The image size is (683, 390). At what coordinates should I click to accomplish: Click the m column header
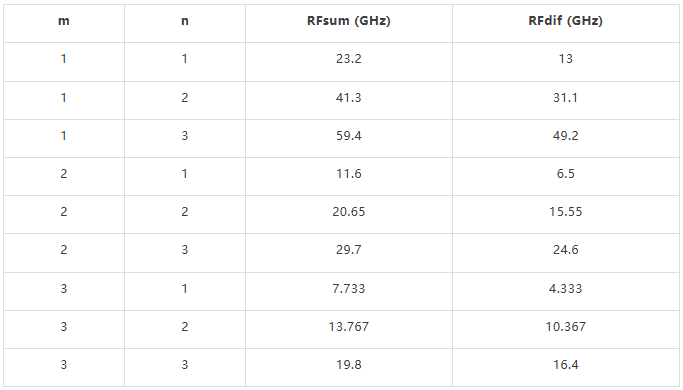click(x=64, y=20)
